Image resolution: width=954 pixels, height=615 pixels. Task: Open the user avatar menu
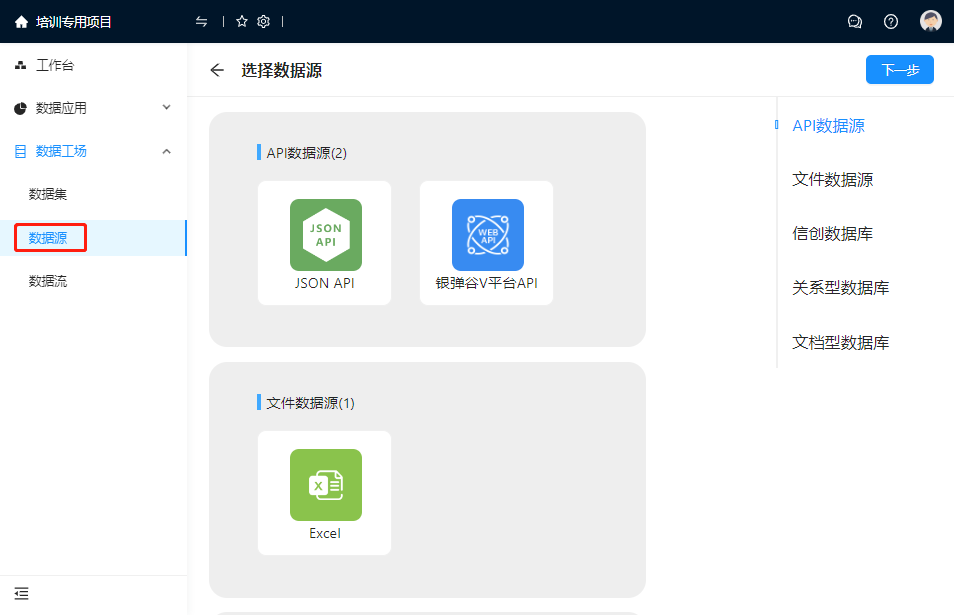[931, 21]
